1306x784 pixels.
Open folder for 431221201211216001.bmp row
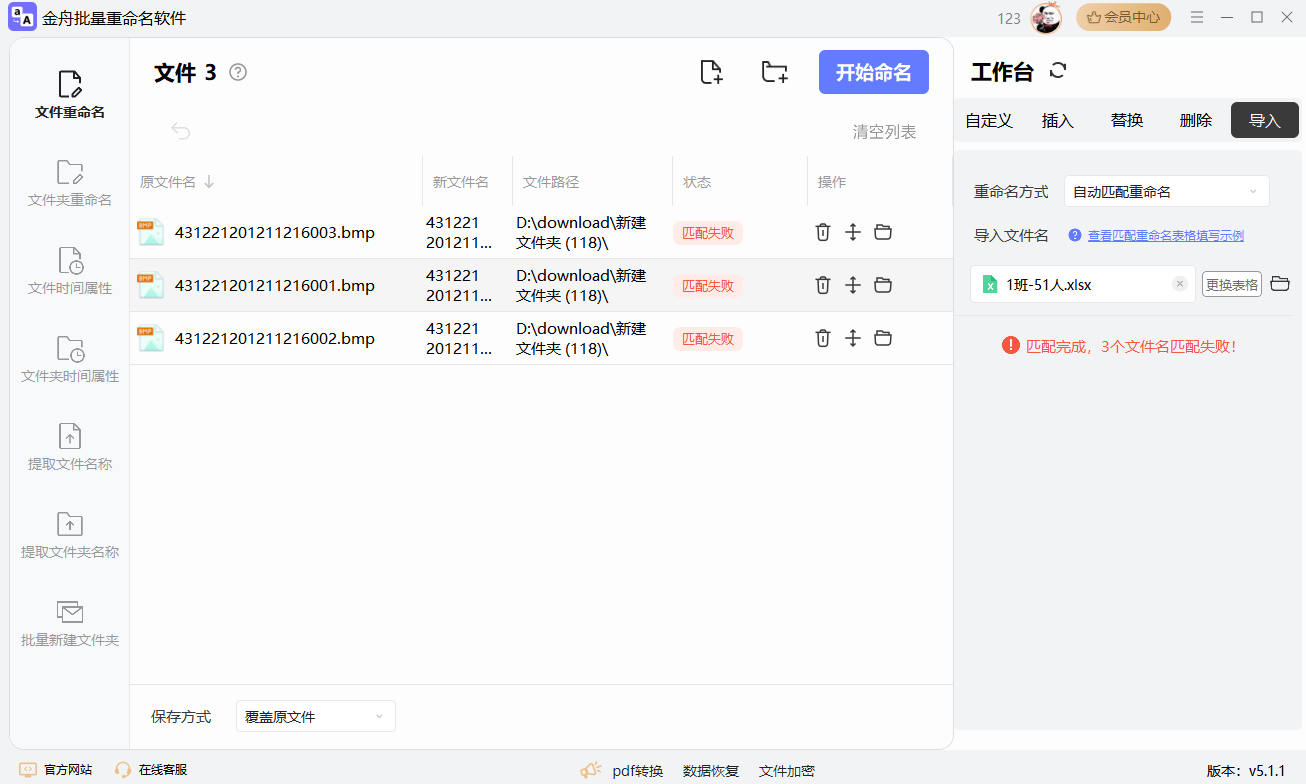883,285
